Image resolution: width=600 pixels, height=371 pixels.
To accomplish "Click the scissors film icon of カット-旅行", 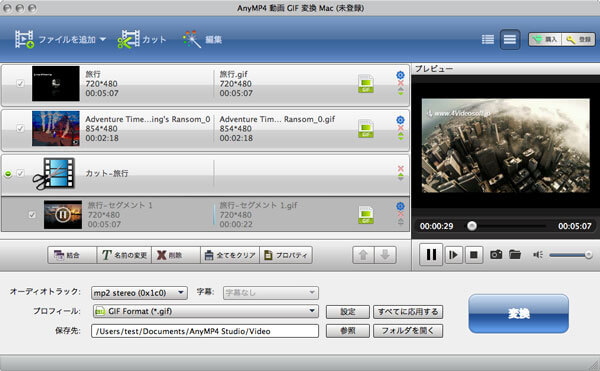I will click(x=54, y=174).
